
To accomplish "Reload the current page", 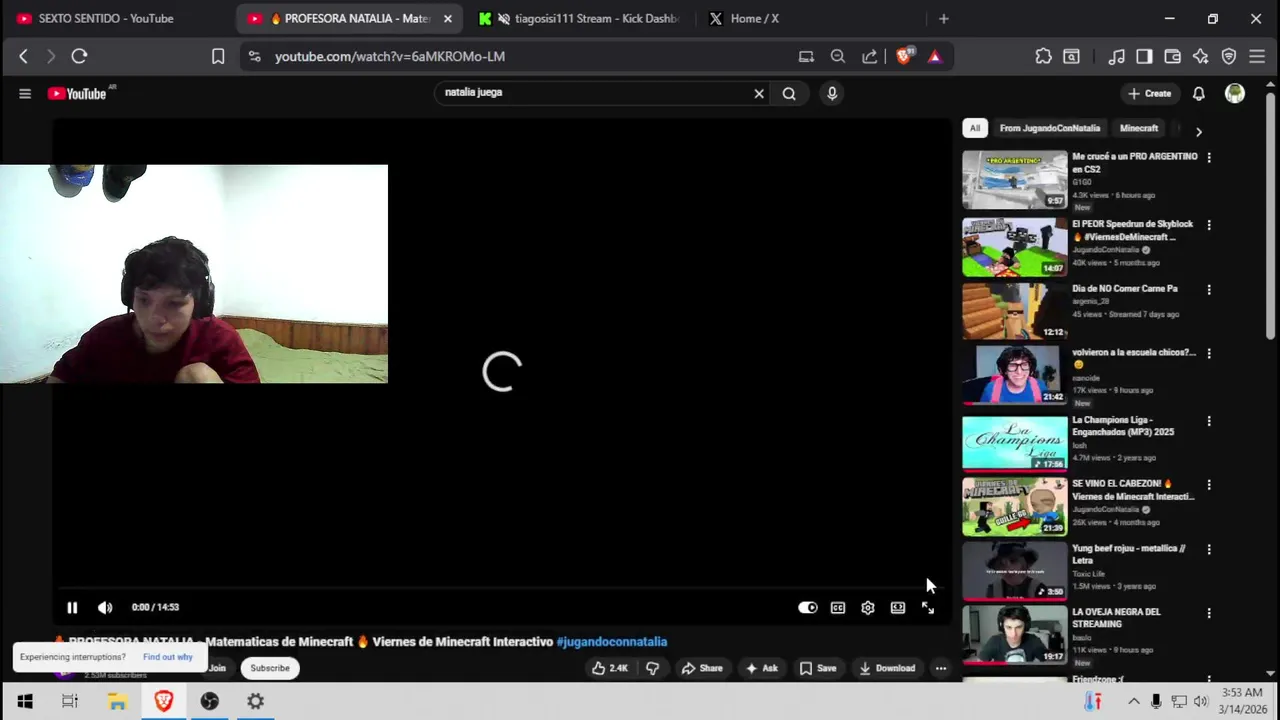I will (79, 56).
